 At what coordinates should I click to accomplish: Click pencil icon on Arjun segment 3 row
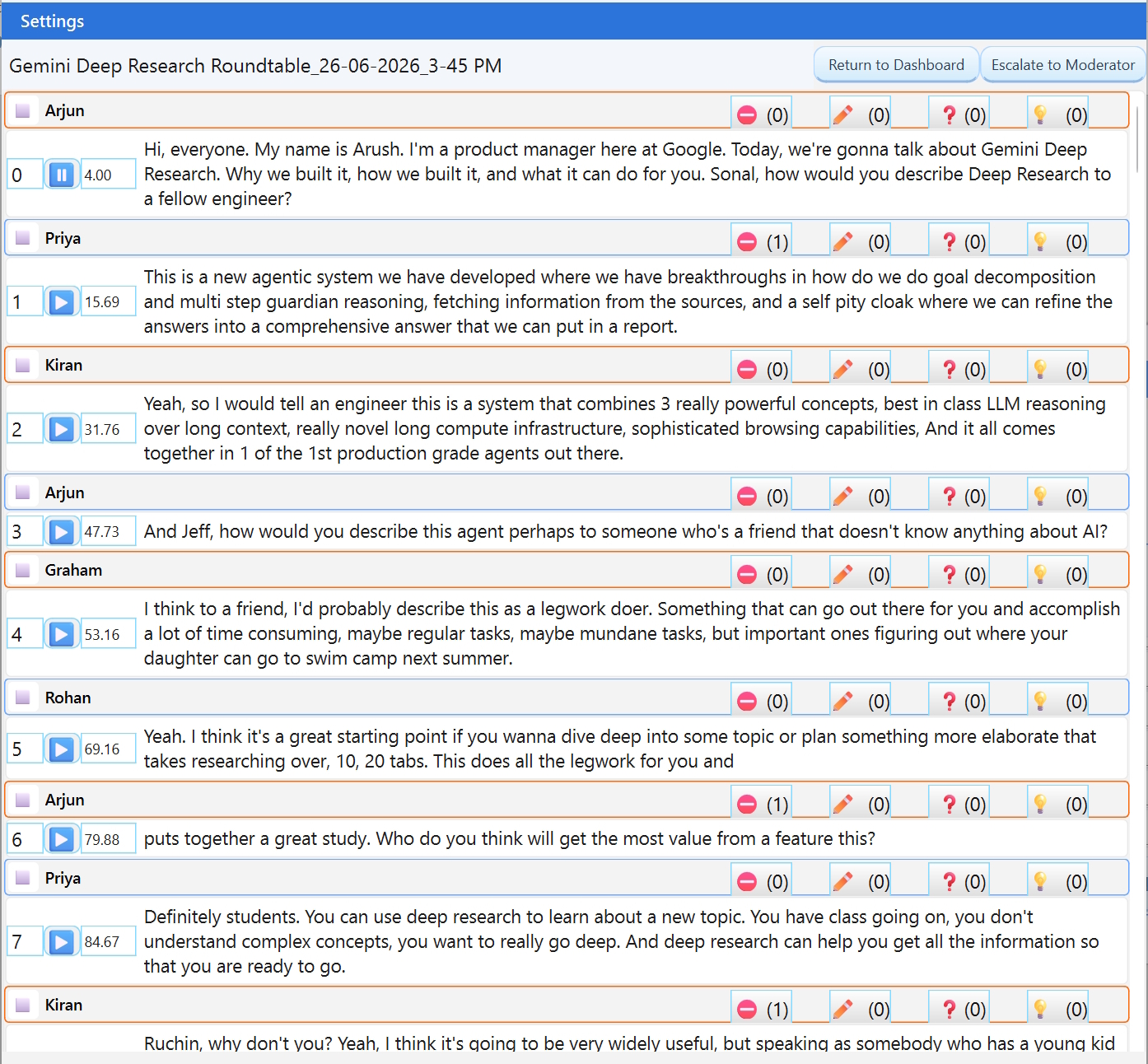coord(842,496)
